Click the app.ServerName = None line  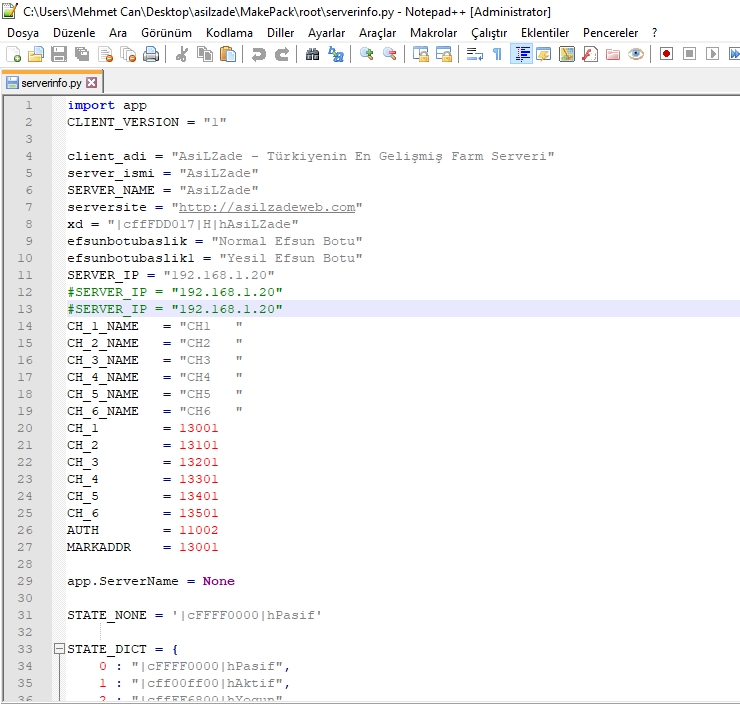coord(151,581)
